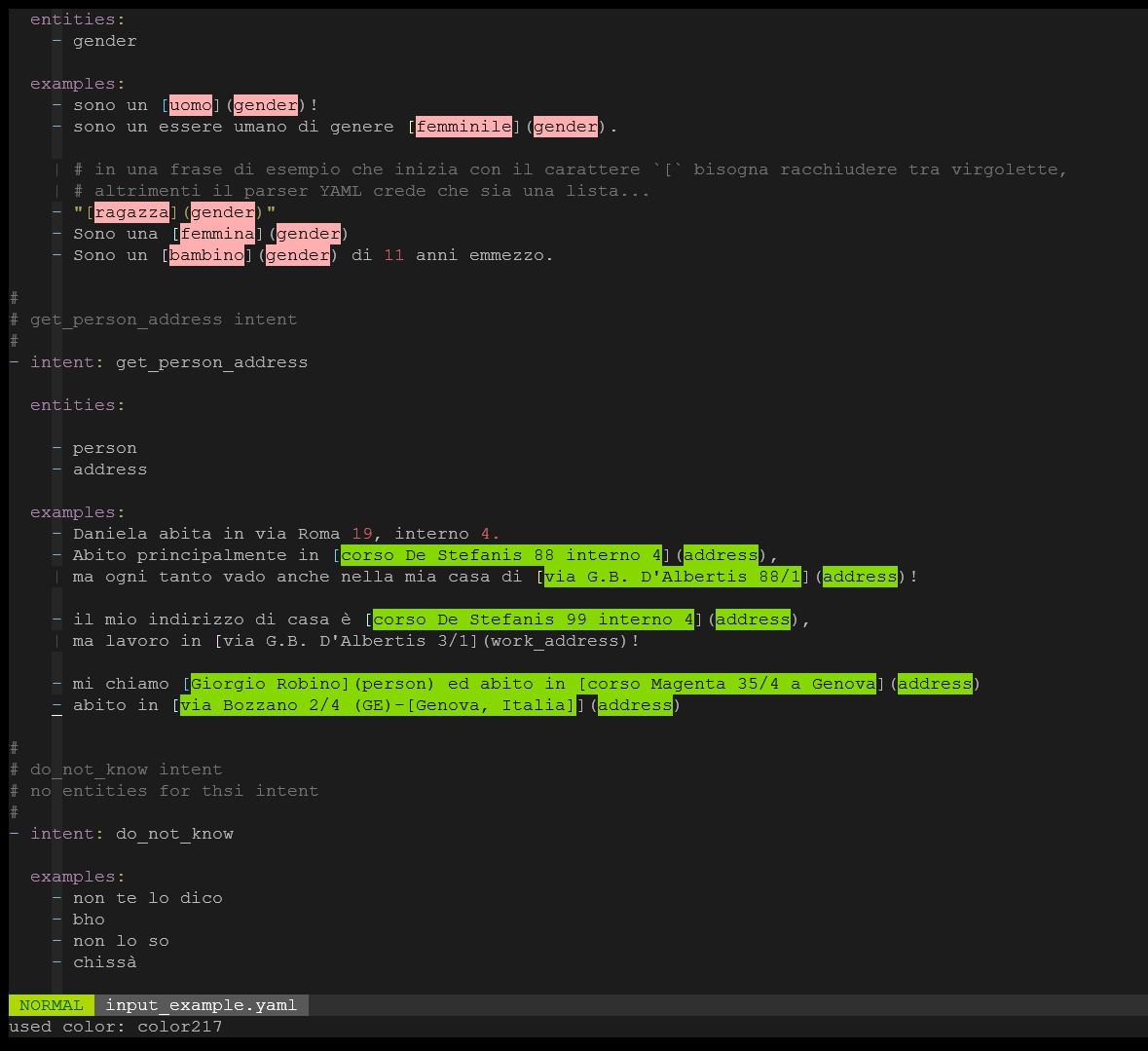1148x1051 pixels.
Task: Click the 'chissà' example line
Action: coord(105,962)
